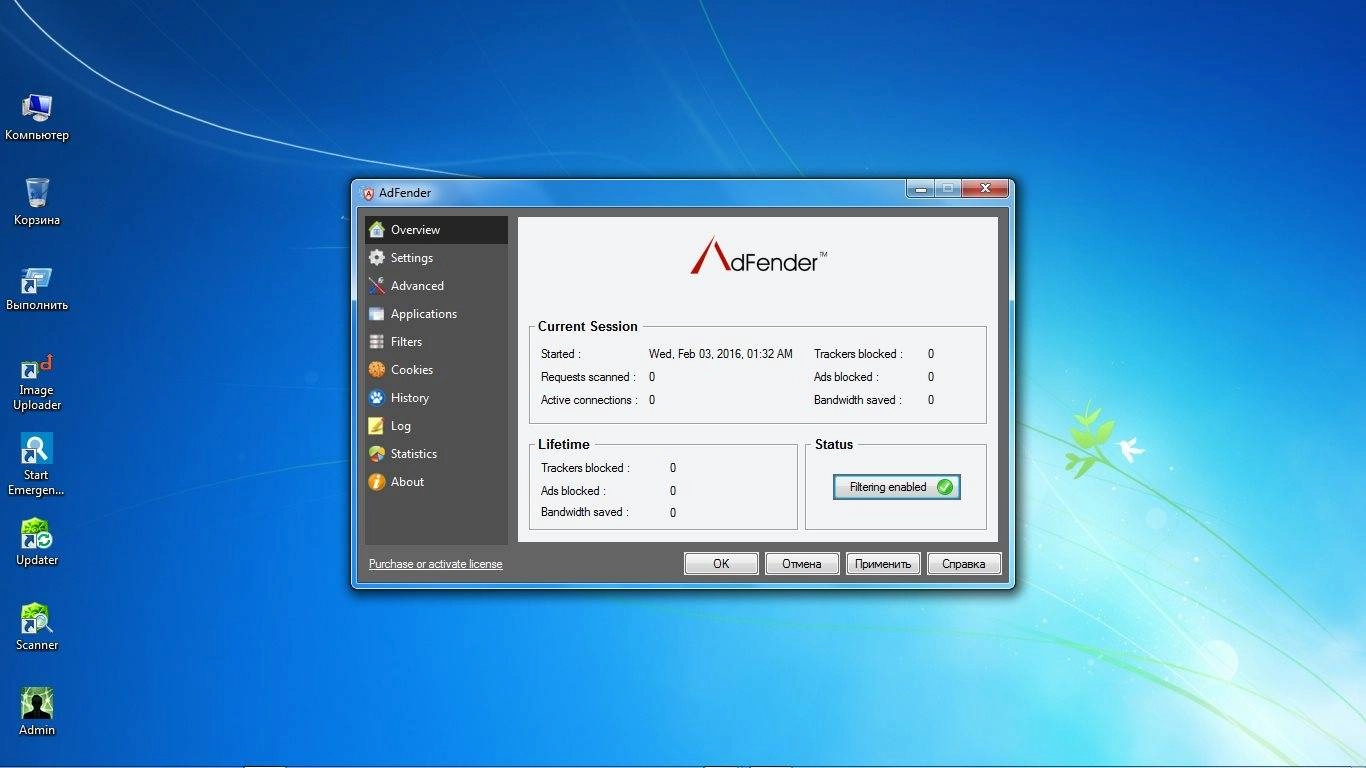This screenshot has width=1366, height=768.
Task: Click the Filters list icon
Action: tap(376, 342)
